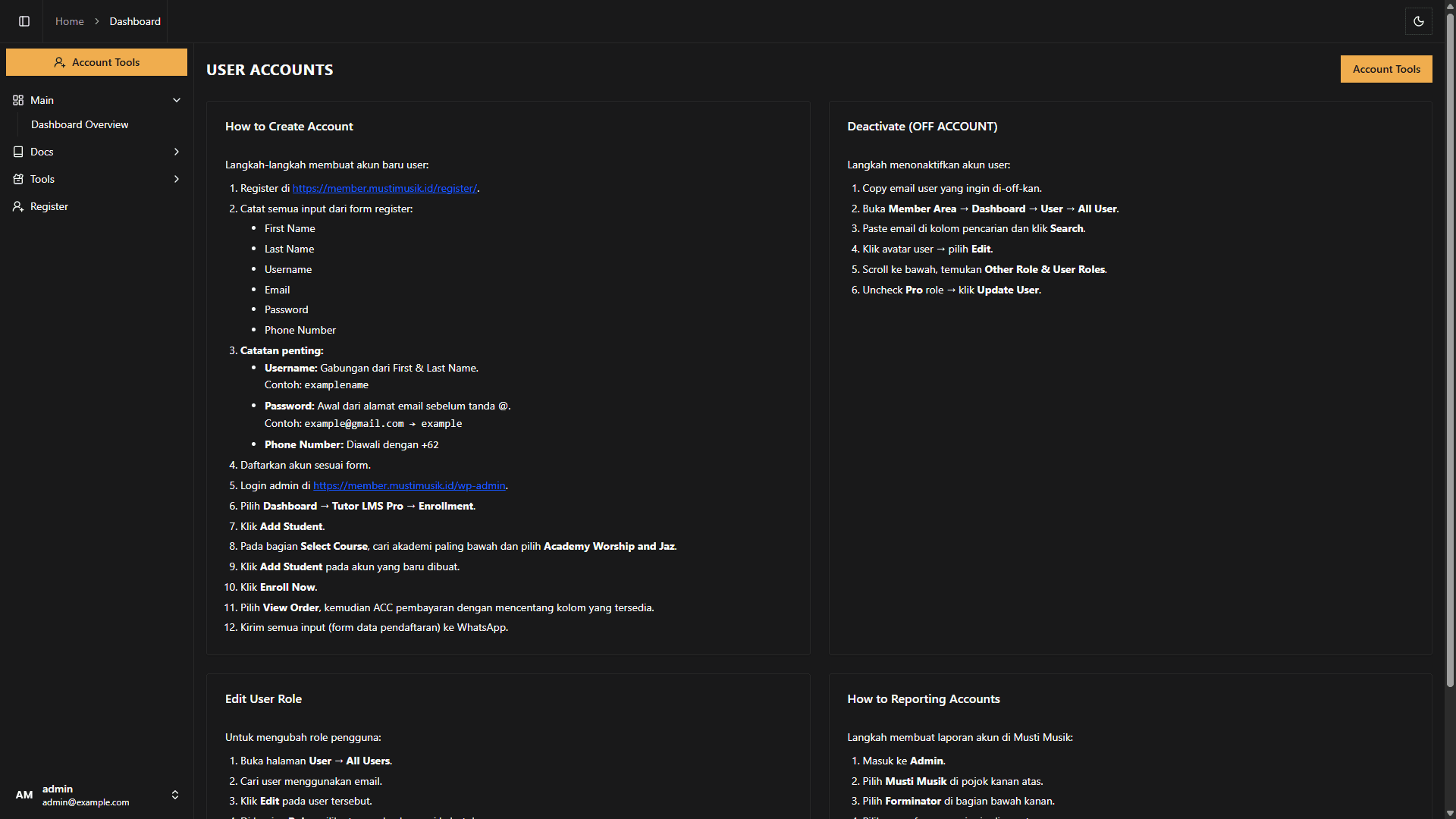The width and height of the screenshot is (1456, 819).
Task: Click the Docs book icon
Action: tap(18, 152)
